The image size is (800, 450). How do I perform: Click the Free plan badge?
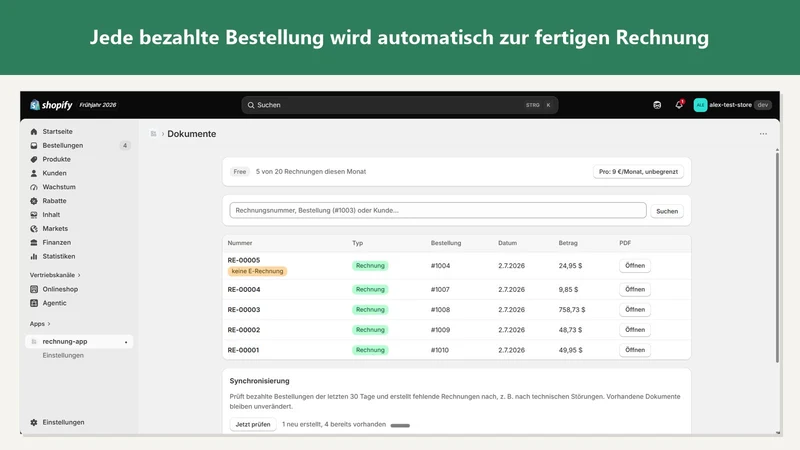click(239, 172)
